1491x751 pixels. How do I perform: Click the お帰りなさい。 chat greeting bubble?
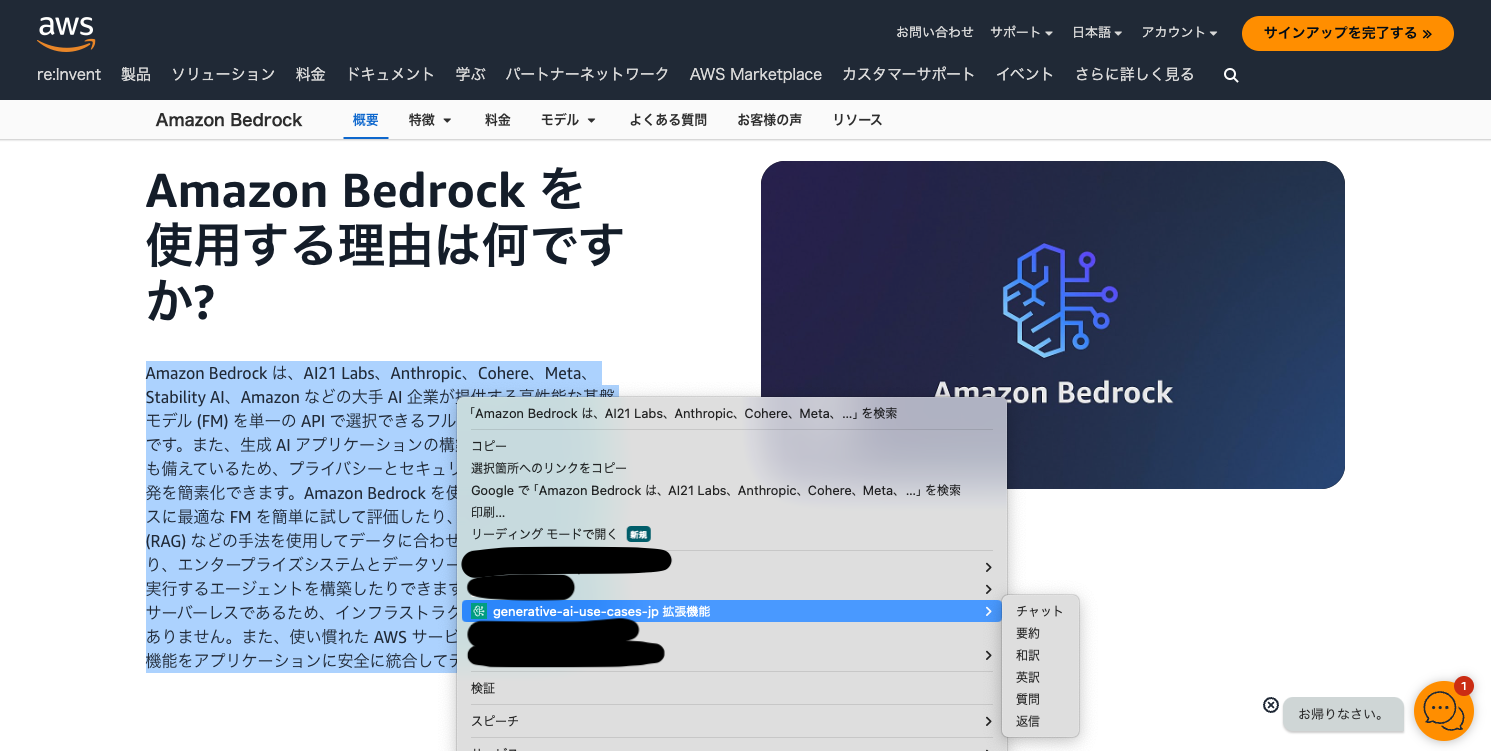(1343, 714)
